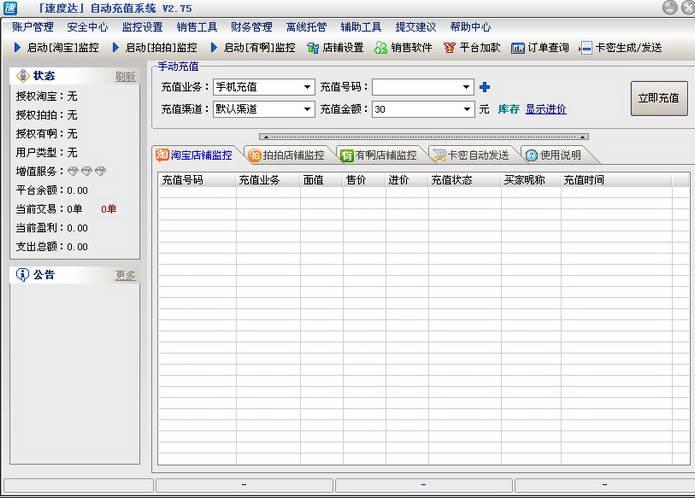The width and height of the screenshot is (695, 498).
Task: Expand 充值号码 dropdown arrow
Action: [x=466, y=87]
